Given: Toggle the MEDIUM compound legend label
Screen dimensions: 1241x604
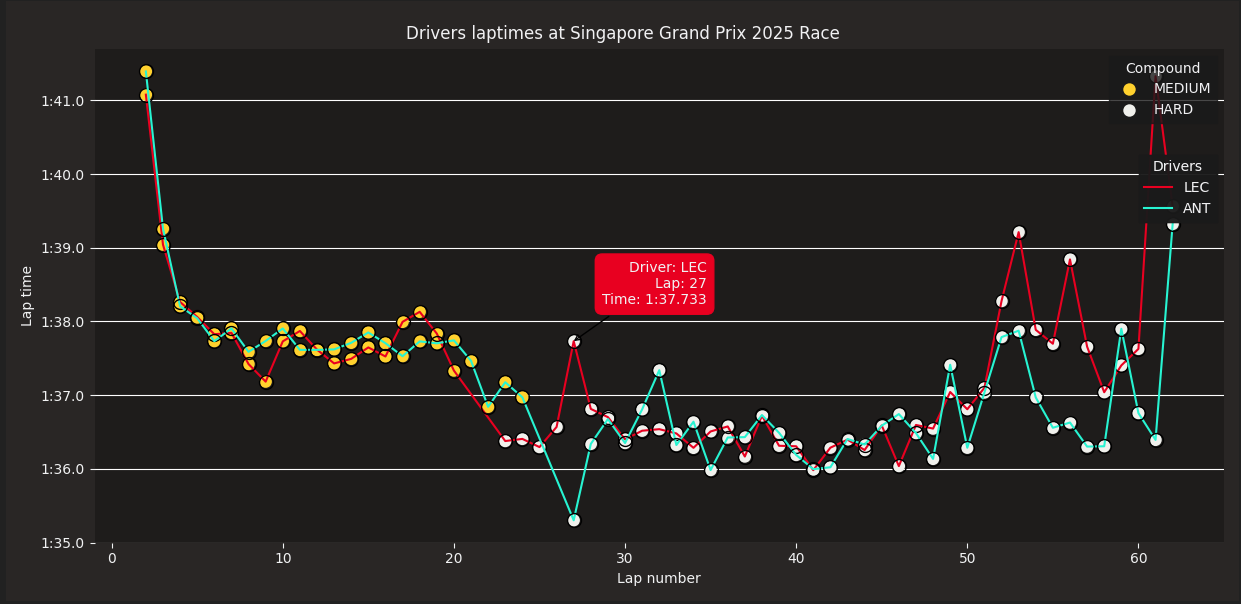Looking at the screenshot, I should coord(1181,89).
